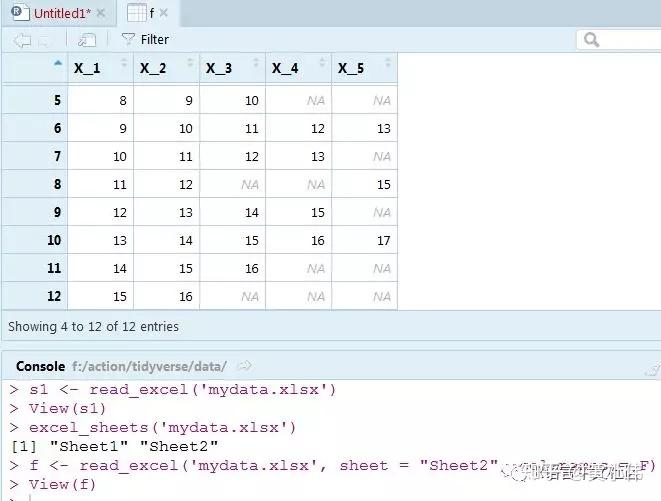Click X_5 value 17 in row 10
Screen dimensions: 661x501
[x=383, y=240]
